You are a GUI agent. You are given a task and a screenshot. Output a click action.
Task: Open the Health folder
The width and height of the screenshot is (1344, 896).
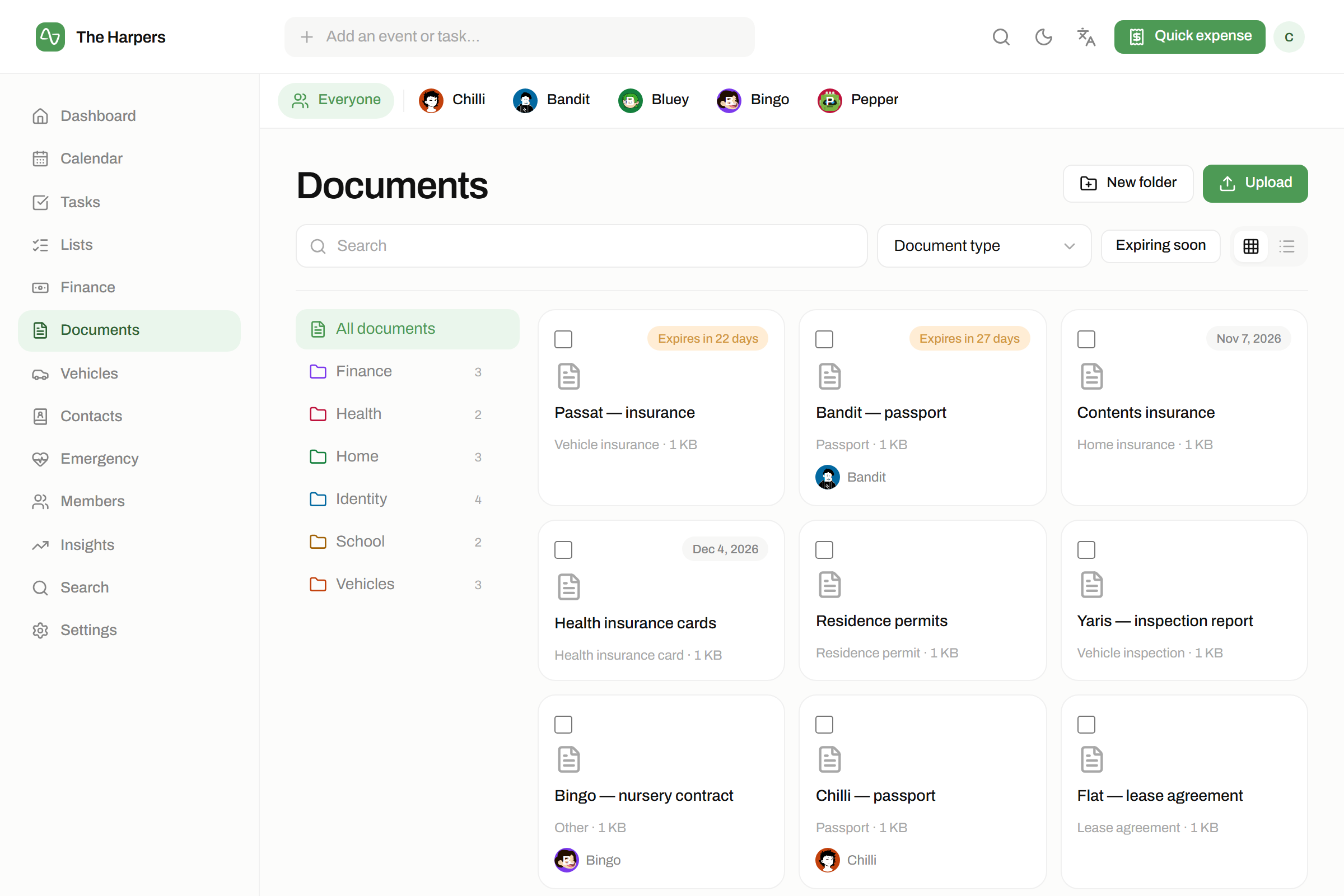pyautogui.click(x=407, y=414)
